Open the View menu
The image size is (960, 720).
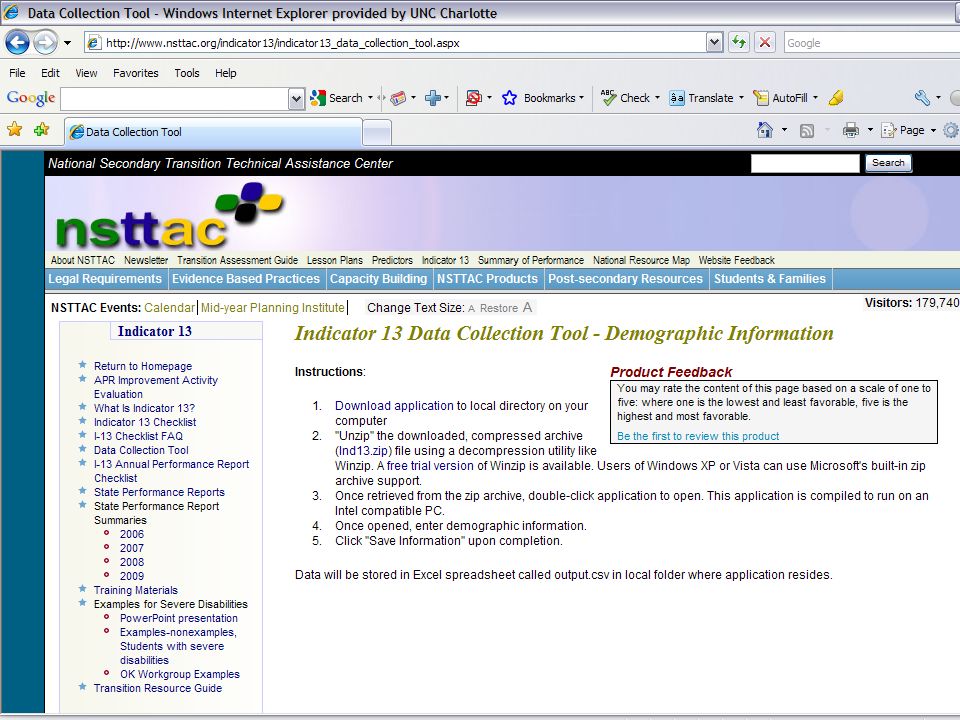point(86,73)
